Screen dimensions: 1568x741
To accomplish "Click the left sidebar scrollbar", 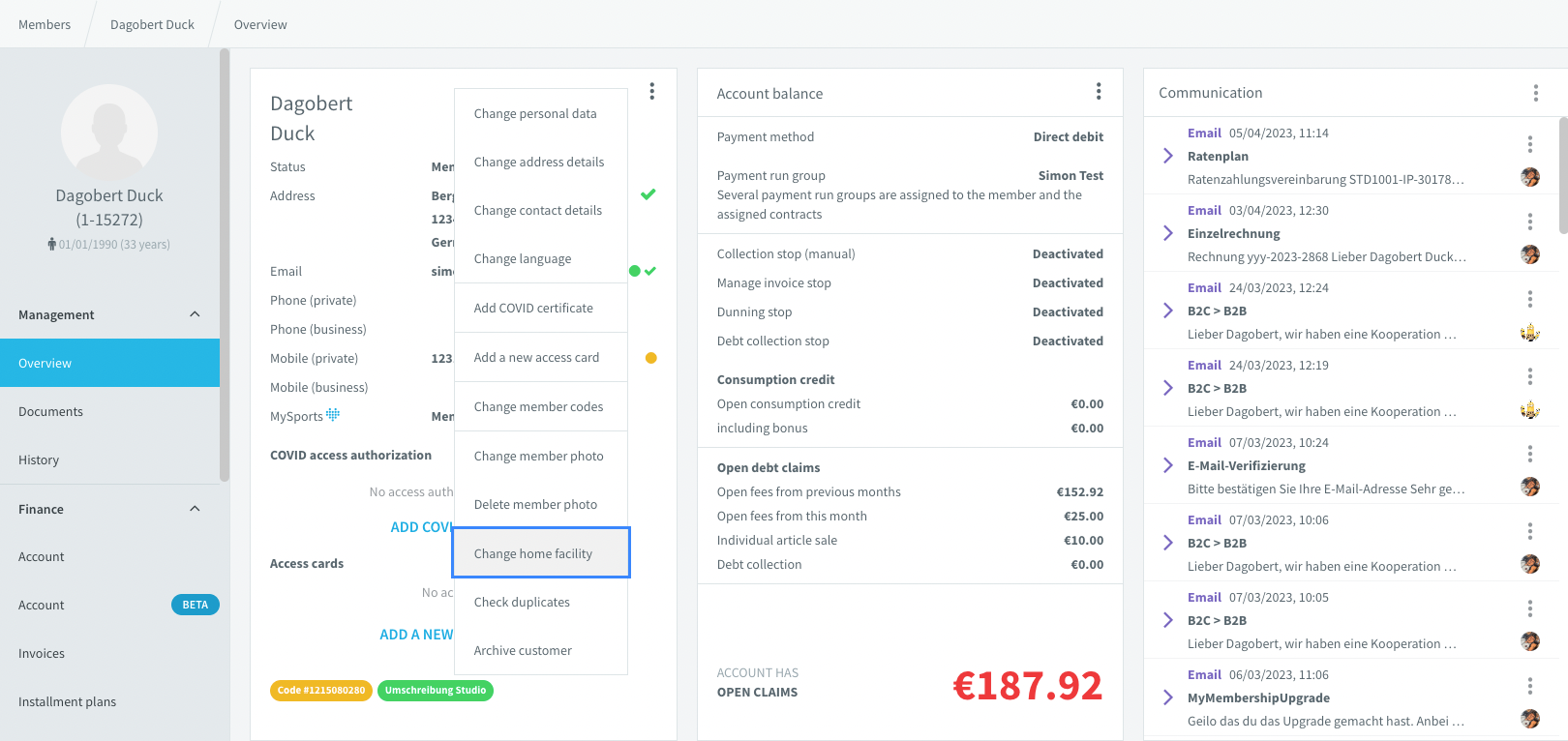I will pos(225,264).
